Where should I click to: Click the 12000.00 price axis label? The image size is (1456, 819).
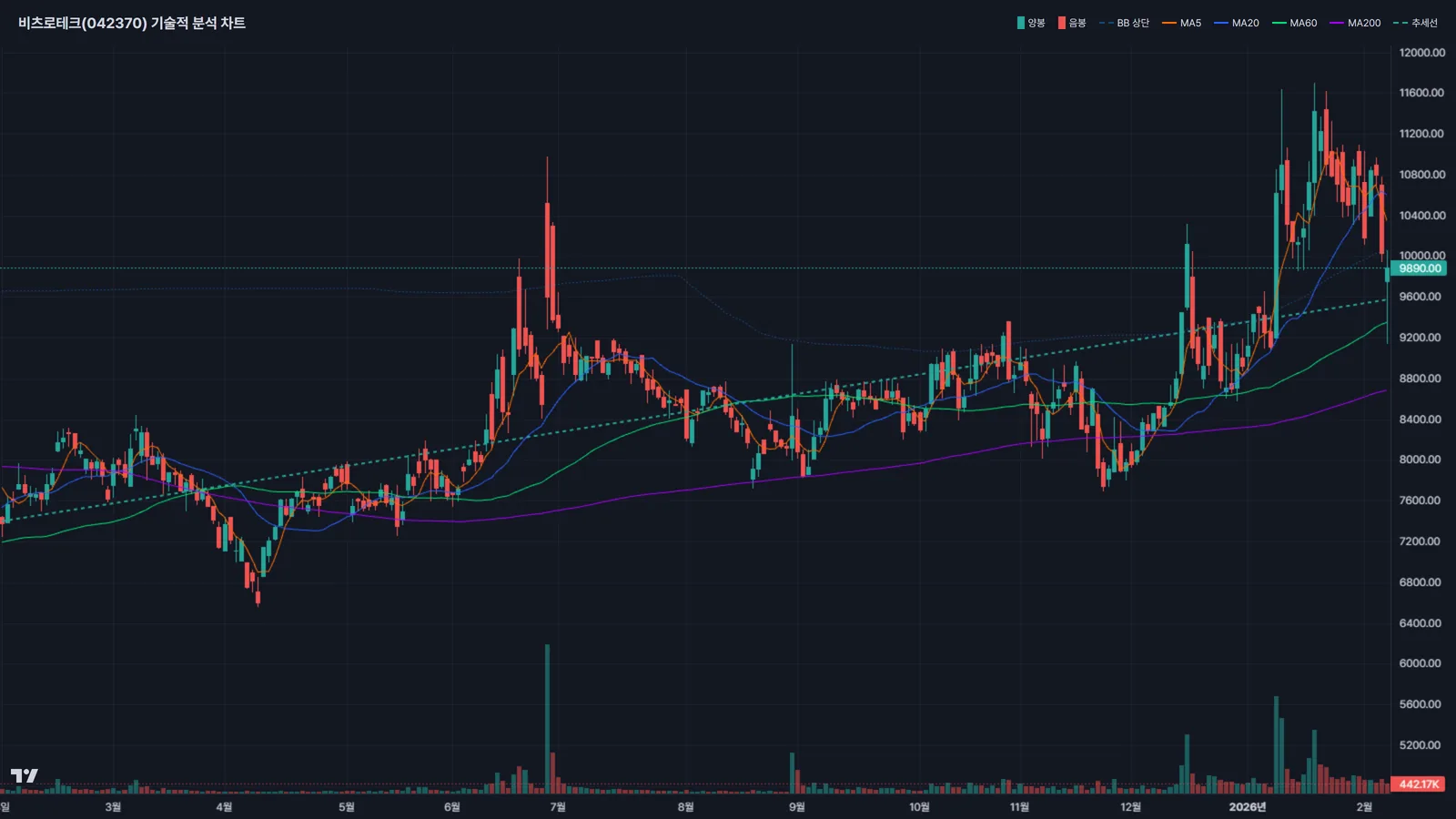click(x=1421, y=53)
